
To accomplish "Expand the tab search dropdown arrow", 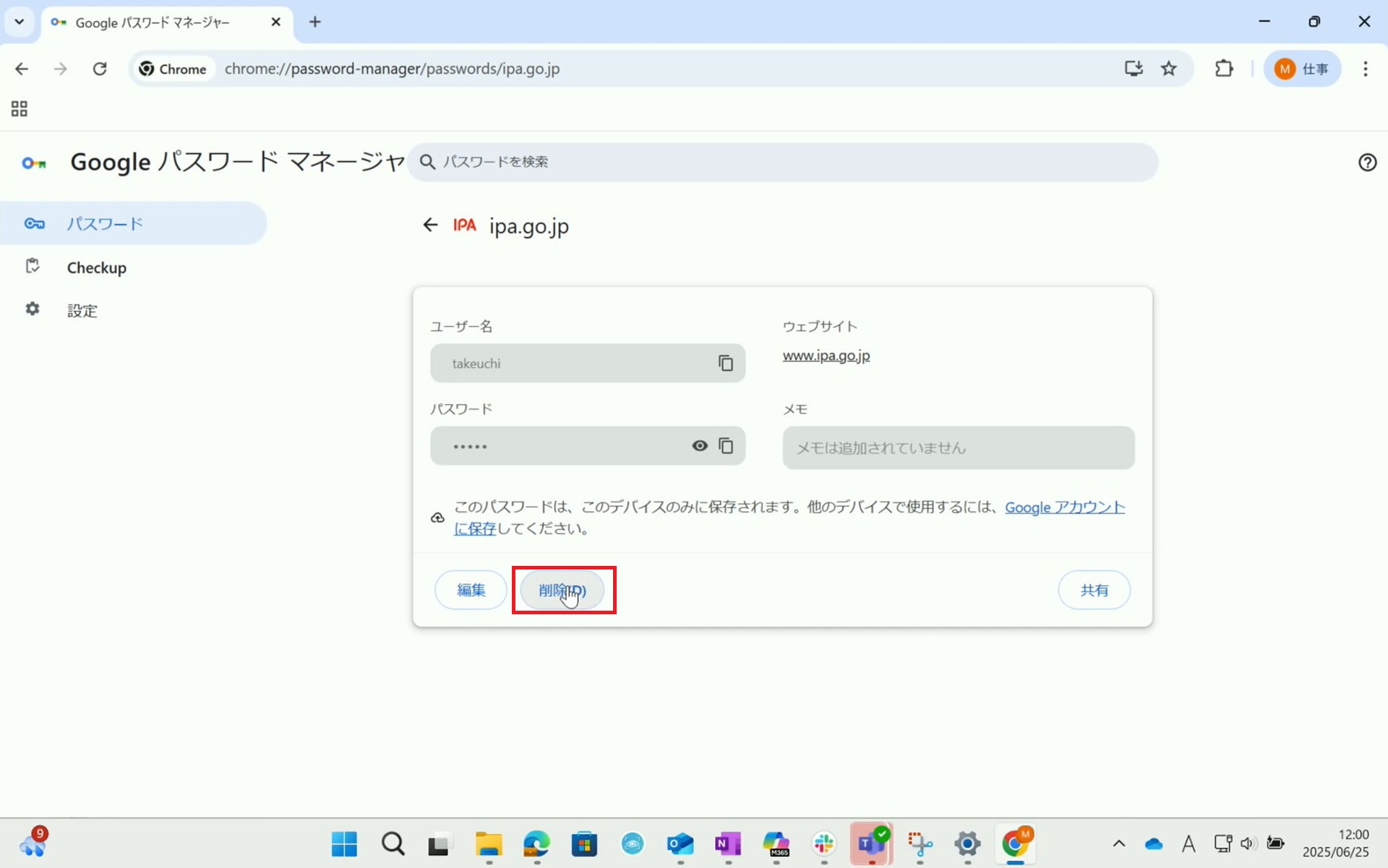I will pos(20,22).
